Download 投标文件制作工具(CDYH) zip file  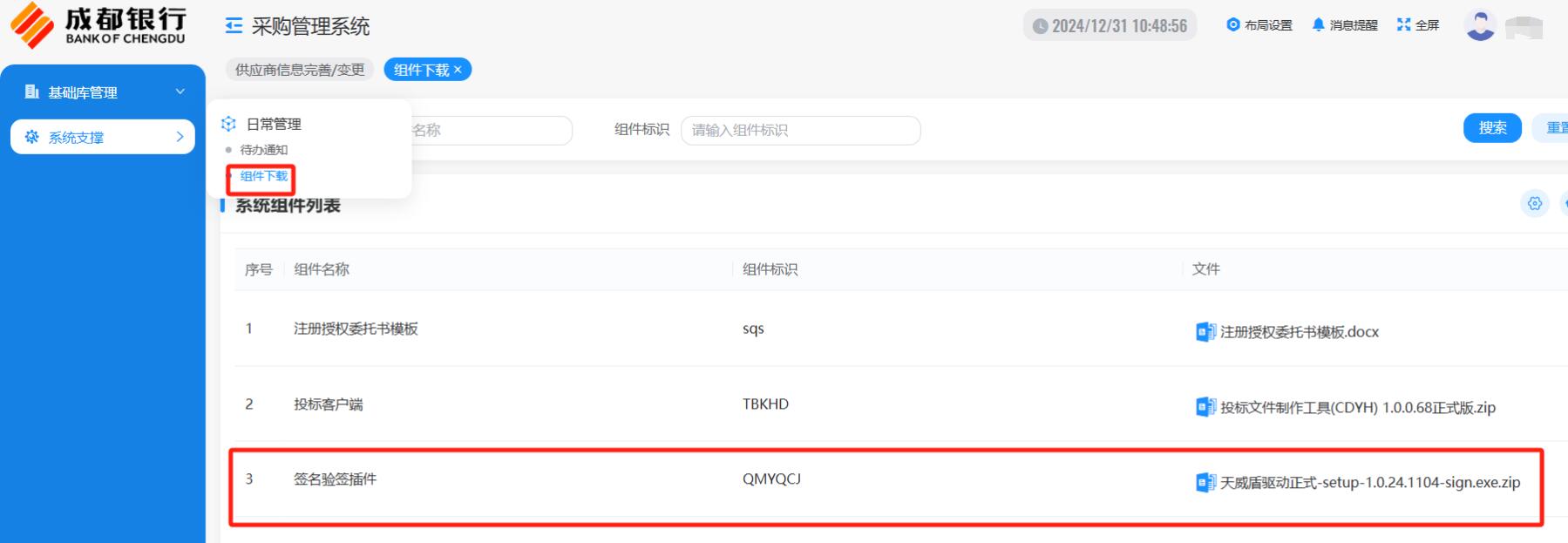tap(1357, 407)
